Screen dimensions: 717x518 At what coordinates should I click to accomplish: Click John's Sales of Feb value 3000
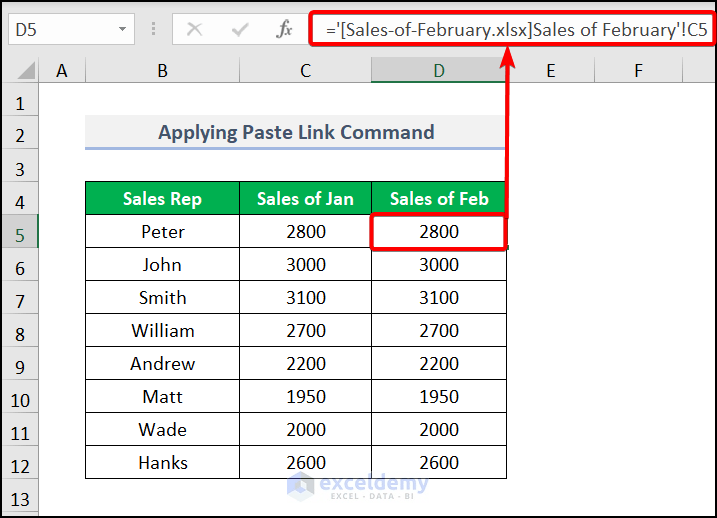[439, 264]
